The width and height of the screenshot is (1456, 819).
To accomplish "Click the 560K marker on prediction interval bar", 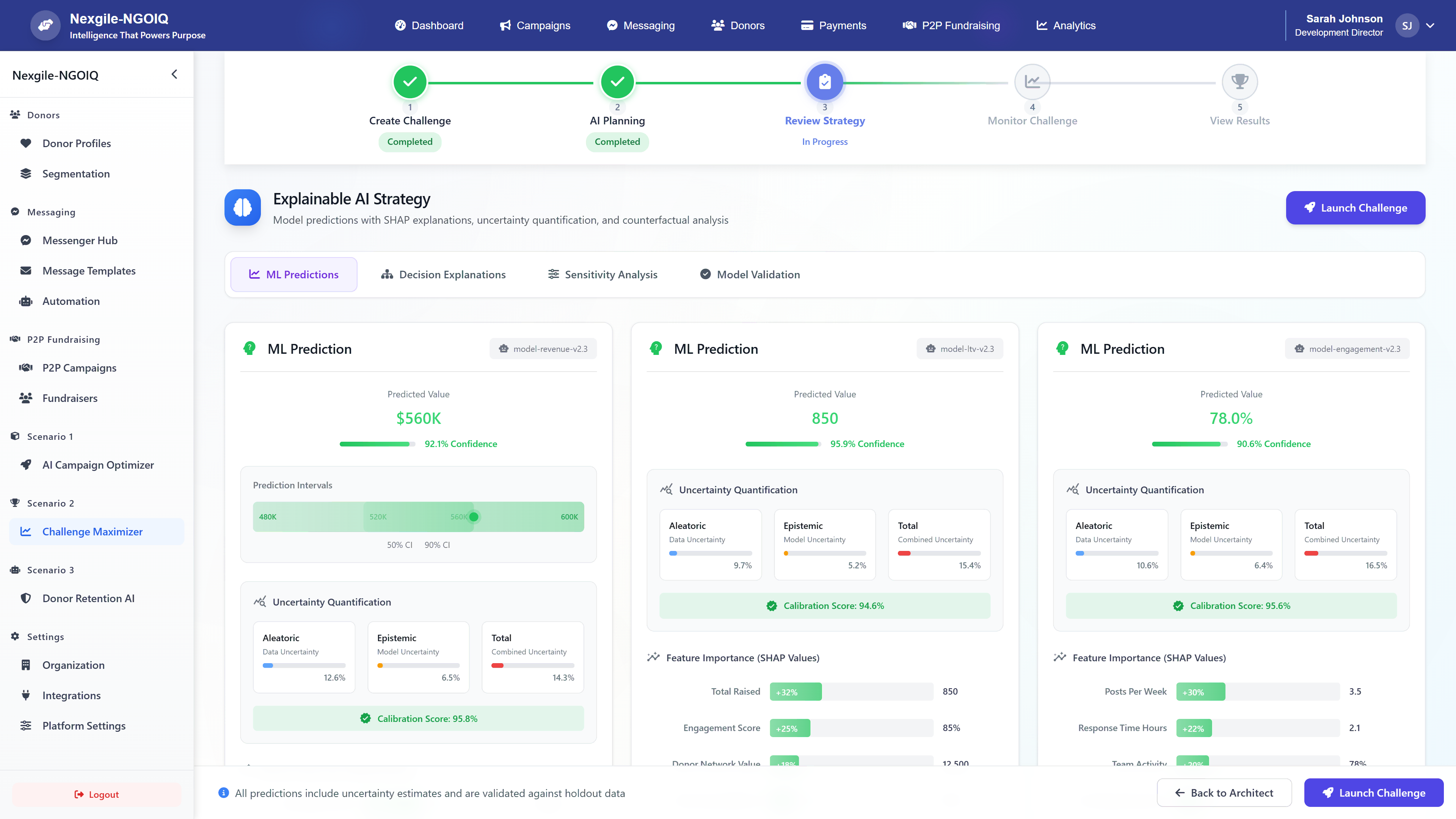I will (x=474, y=516).
